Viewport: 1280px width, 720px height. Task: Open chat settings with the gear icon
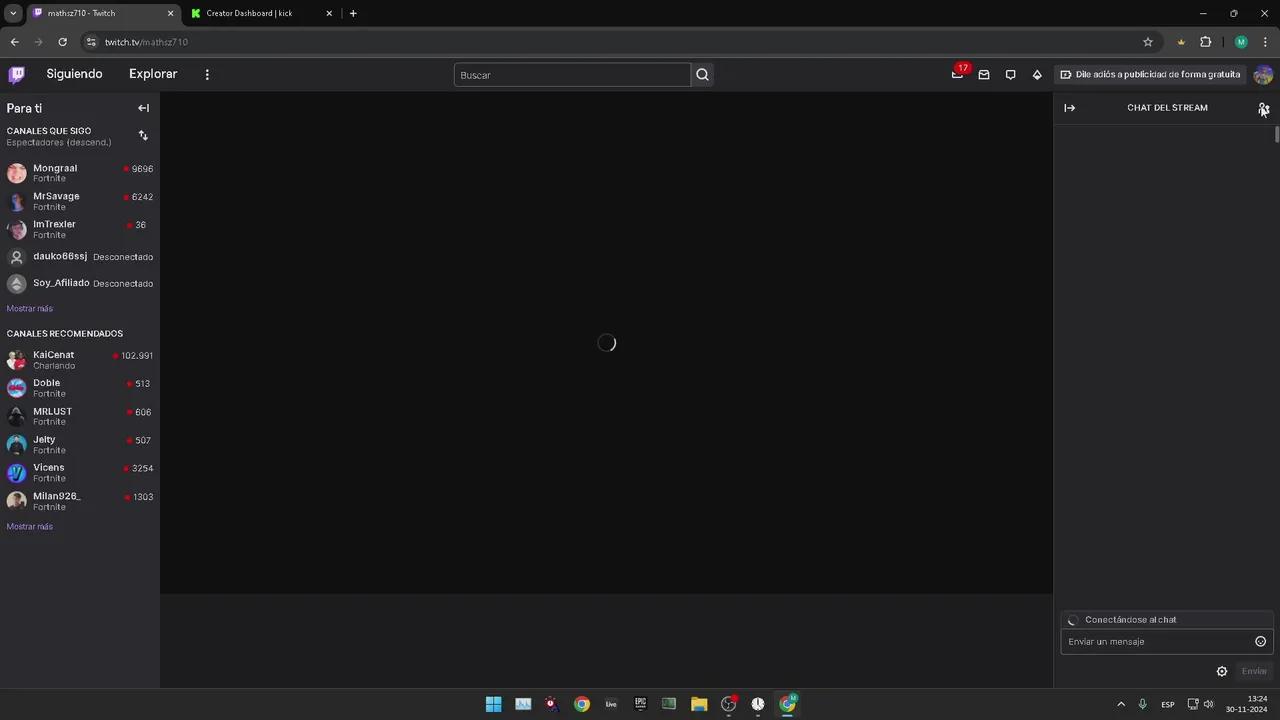coord(1221,671)
